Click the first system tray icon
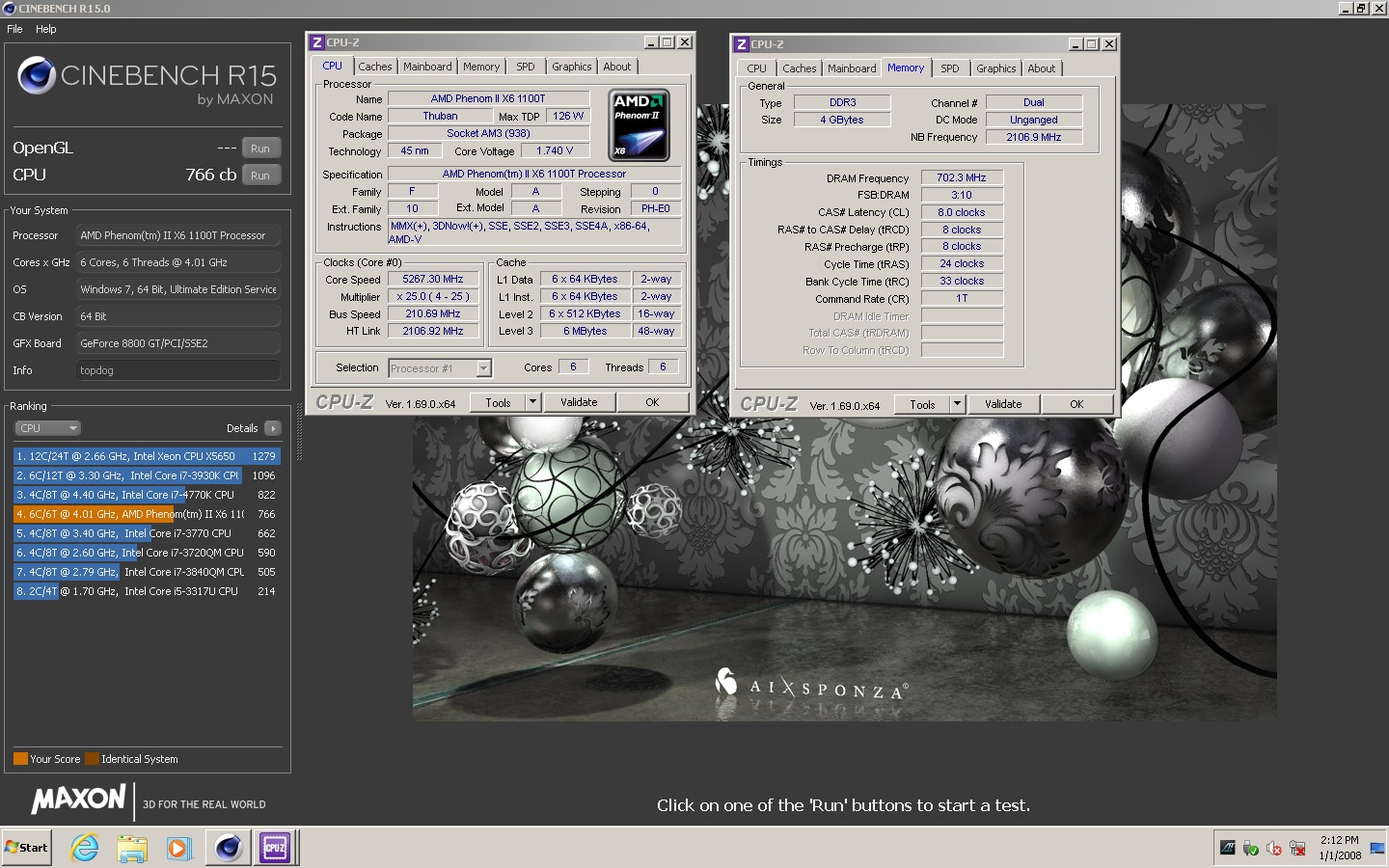Image resolution: width=1389 pixels, height=868 pixels. point(1227,849)
